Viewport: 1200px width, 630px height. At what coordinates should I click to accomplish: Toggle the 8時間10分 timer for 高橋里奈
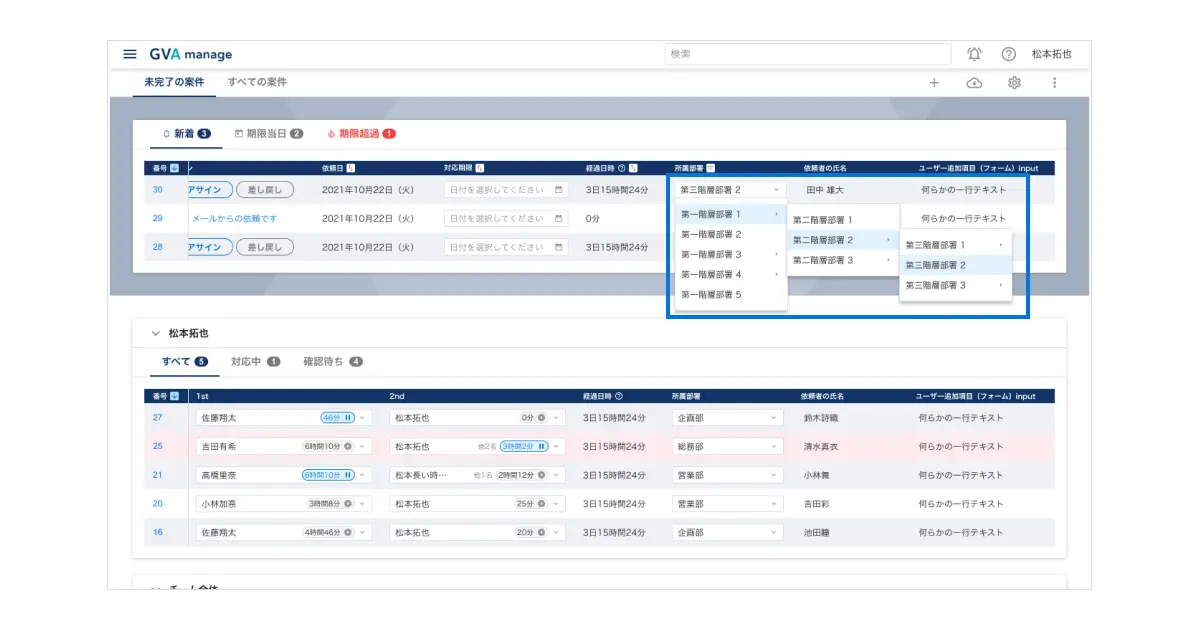(x=328, y=475)
